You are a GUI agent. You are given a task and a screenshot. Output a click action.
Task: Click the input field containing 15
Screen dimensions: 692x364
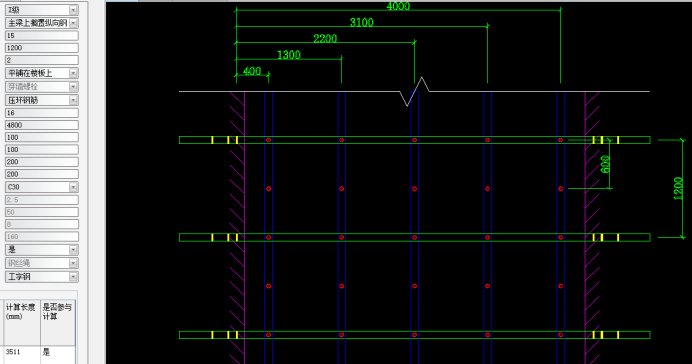point(42,36)
